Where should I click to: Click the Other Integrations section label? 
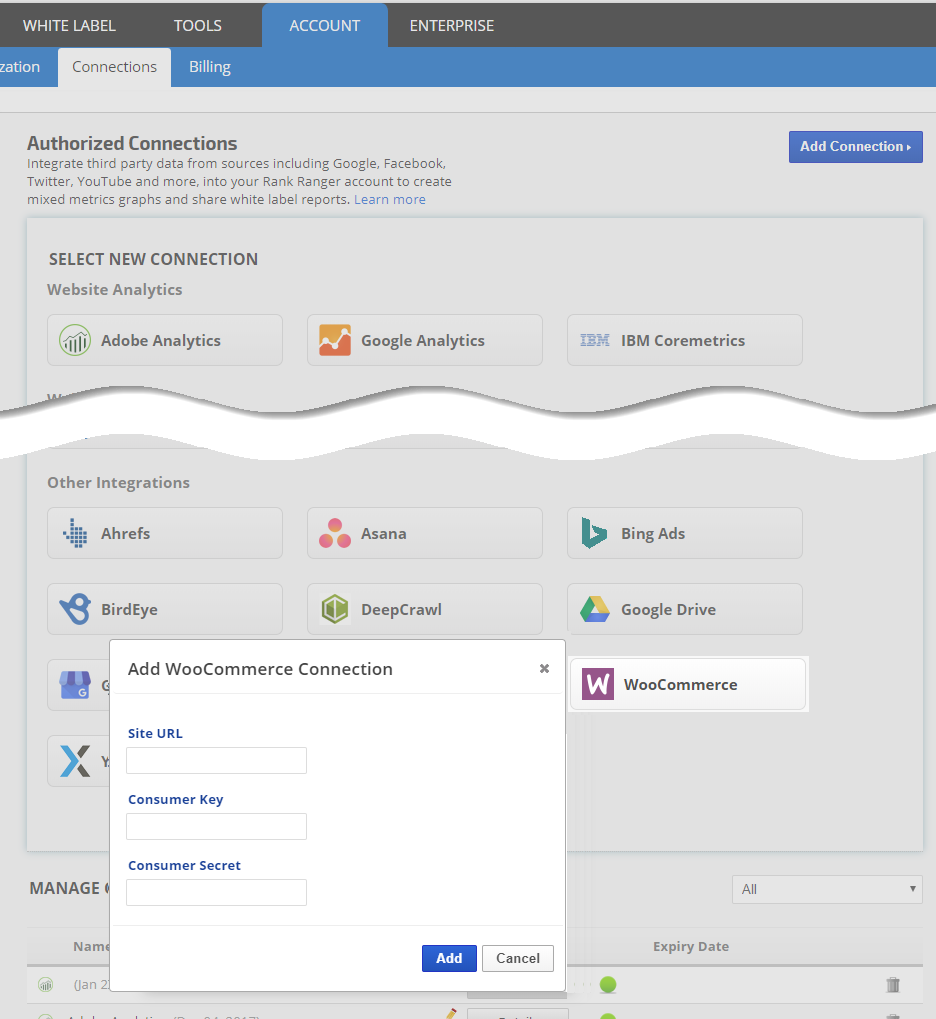[118, 482]
